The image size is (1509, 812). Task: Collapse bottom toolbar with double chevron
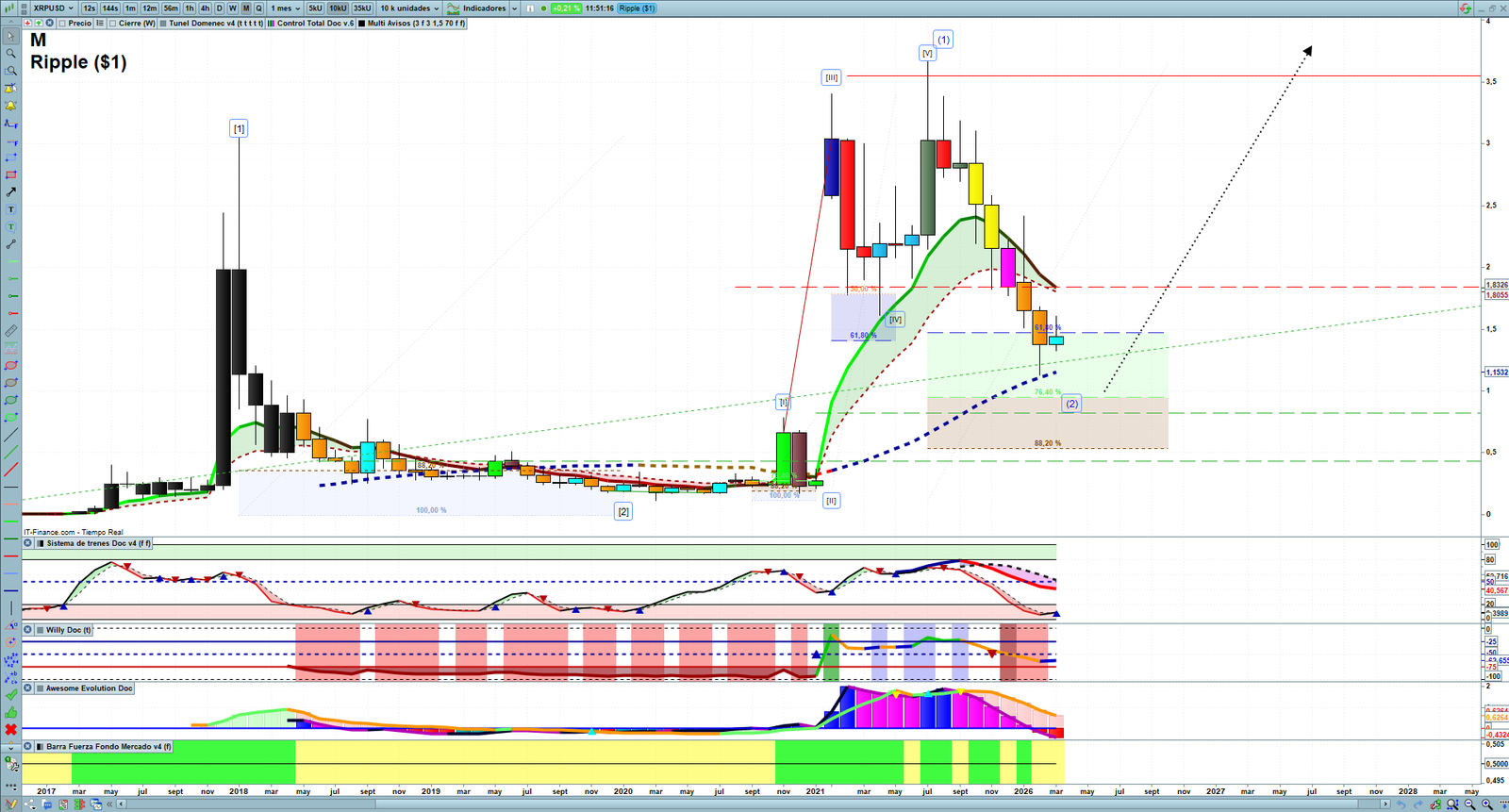pyautogui.click(x=109, y=804)
